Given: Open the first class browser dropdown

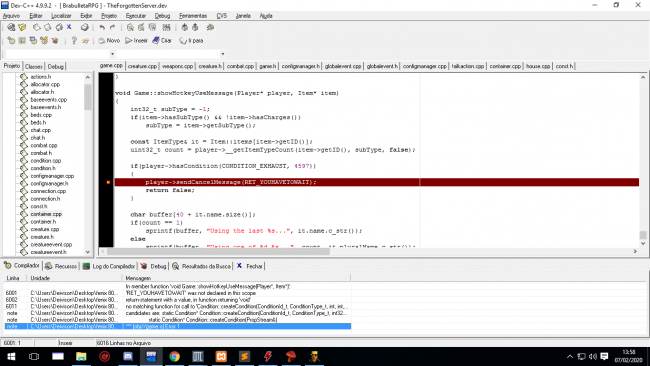Looking at the screenshot, I should point(112,54).
